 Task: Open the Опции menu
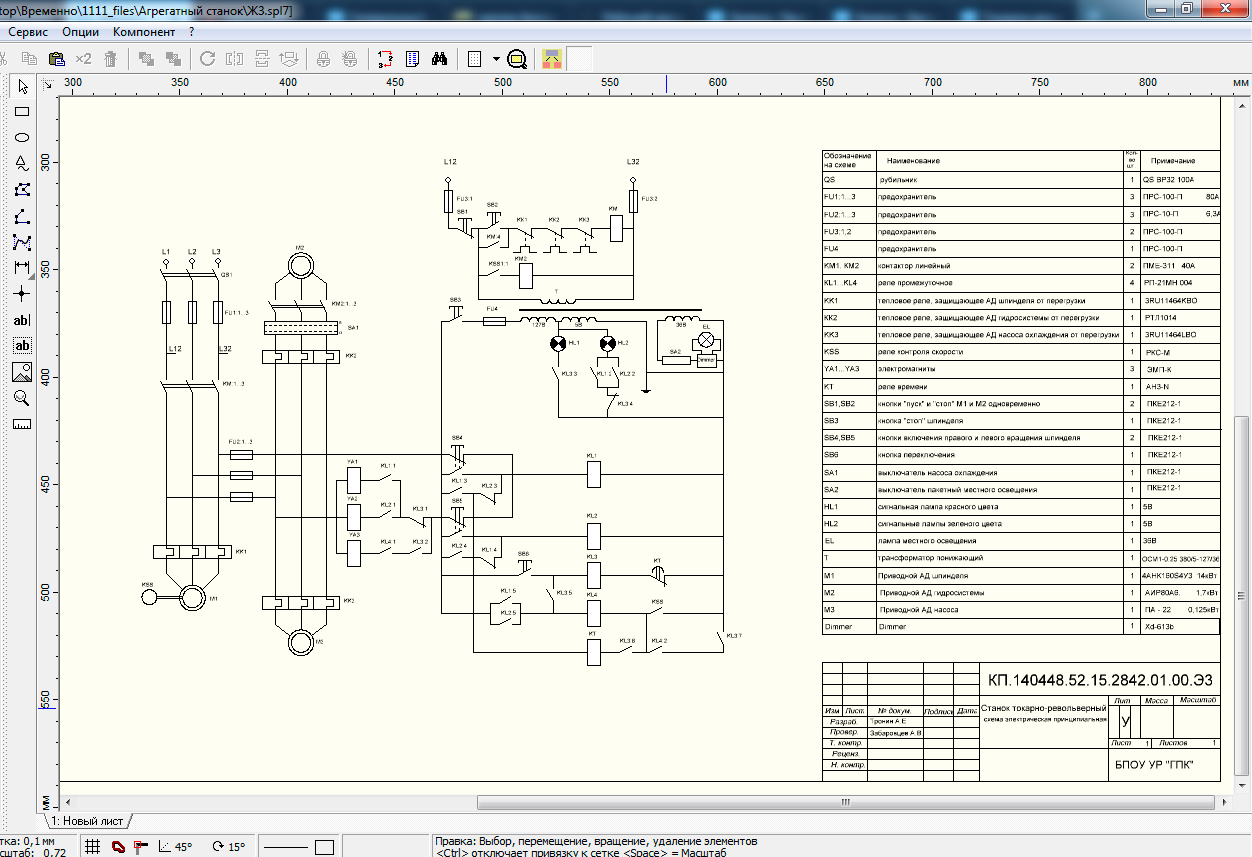click(81, 32)
